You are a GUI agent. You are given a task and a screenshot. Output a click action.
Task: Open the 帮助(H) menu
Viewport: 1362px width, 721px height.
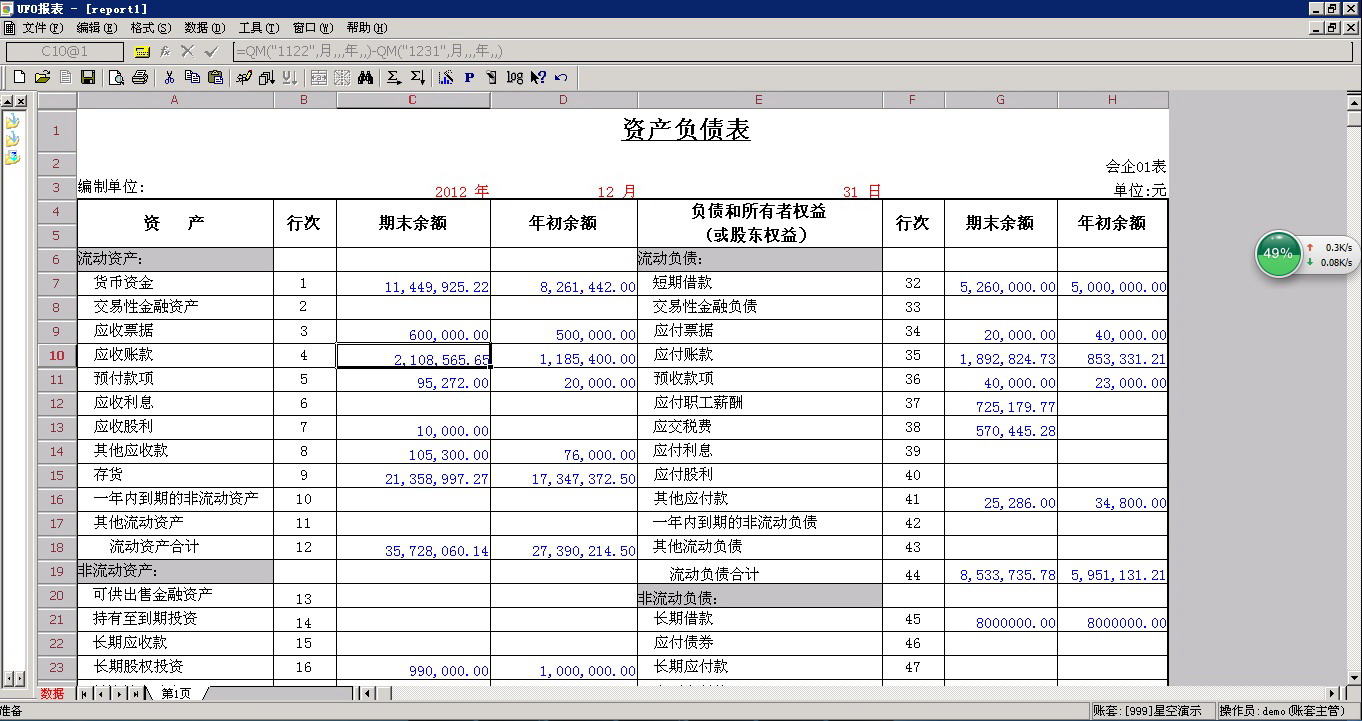(x=367, y=28)
